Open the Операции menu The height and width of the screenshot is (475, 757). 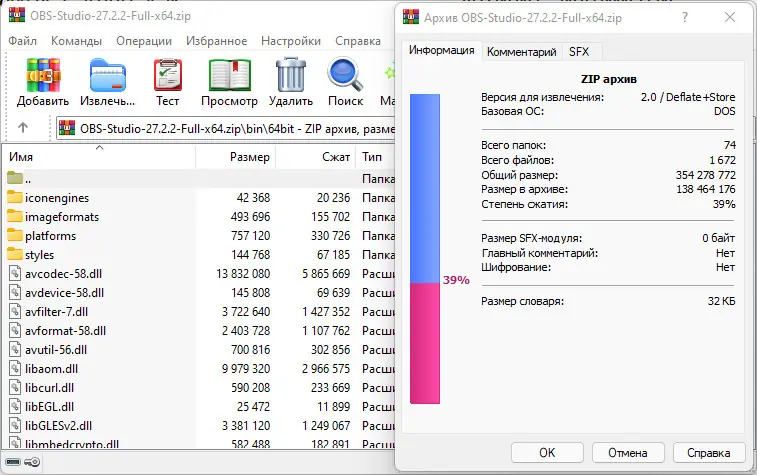[144, 41]
